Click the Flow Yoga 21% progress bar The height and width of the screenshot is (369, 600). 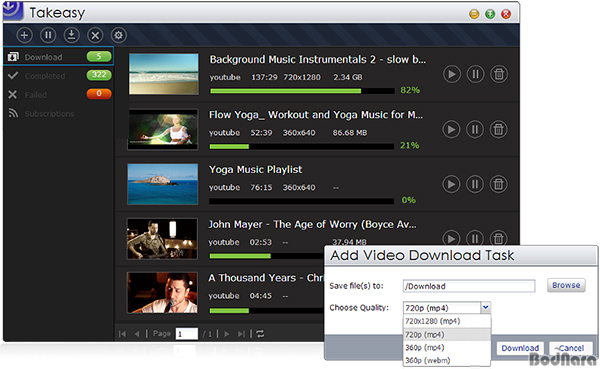click(x=302, y=146)
